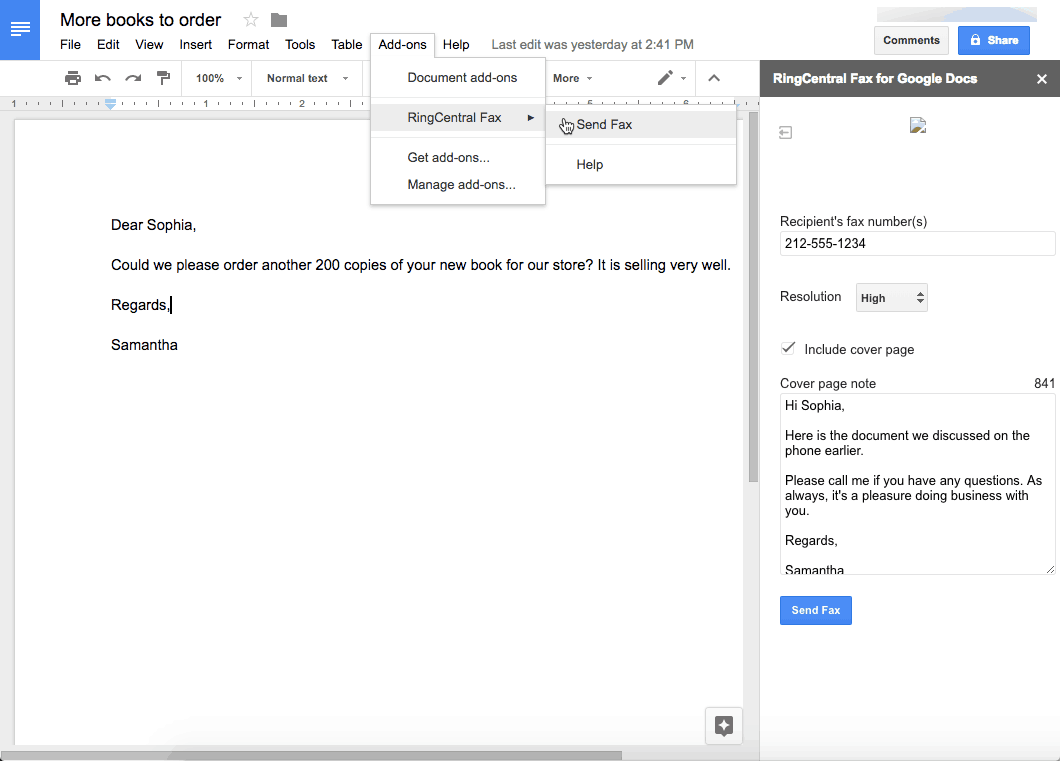The height and width of the screenshot is (761, 1060).
Task: Click the horizontal scrollbar at bottom
Action: (x=311, y=755)
